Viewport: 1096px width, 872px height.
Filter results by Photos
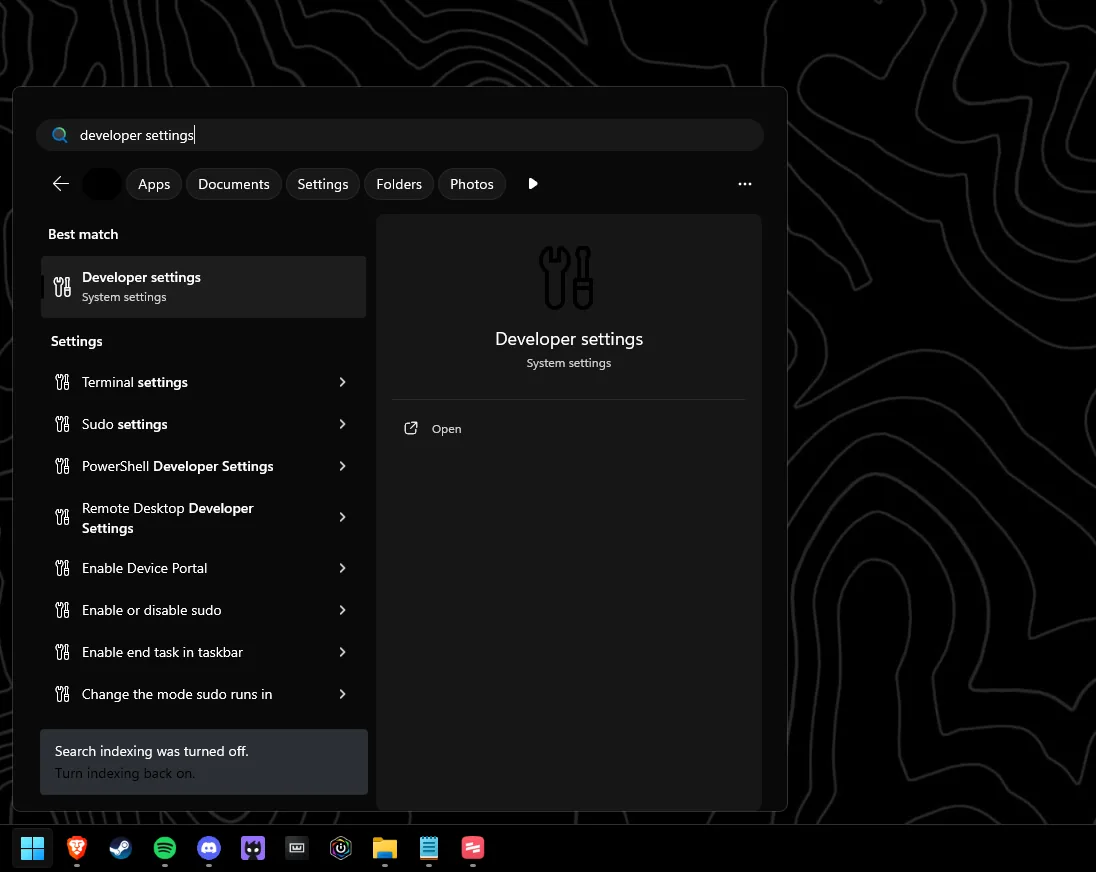(x=471, y=184)
